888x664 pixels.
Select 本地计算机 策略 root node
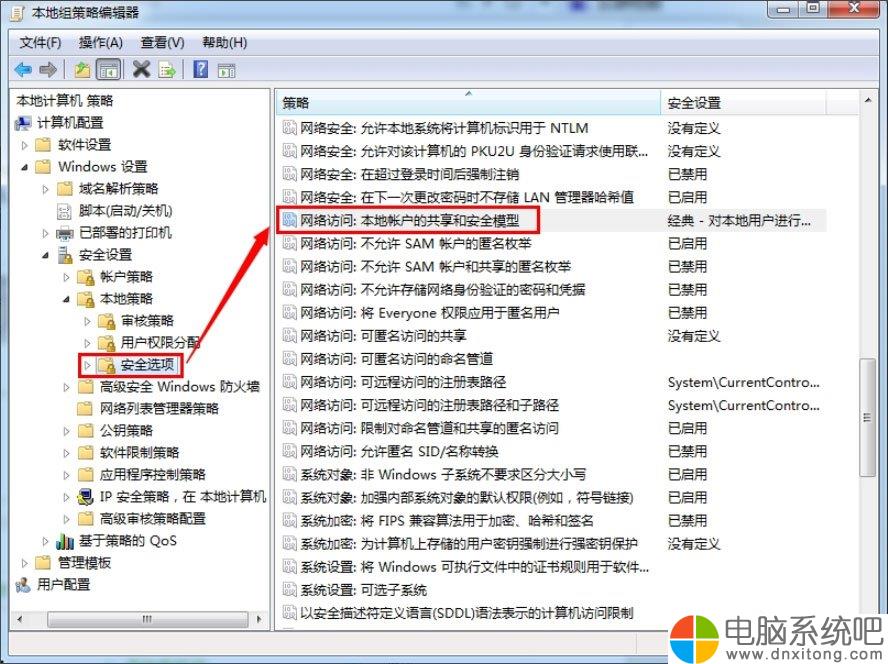point(65,101)
